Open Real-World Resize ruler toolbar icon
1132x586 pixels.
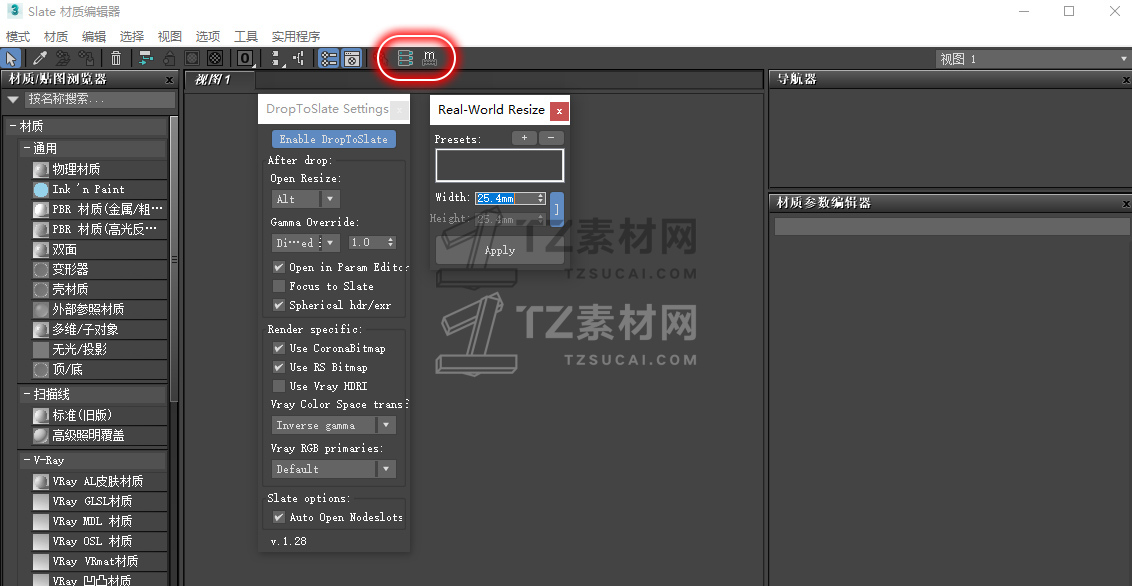tap(430, 58)
